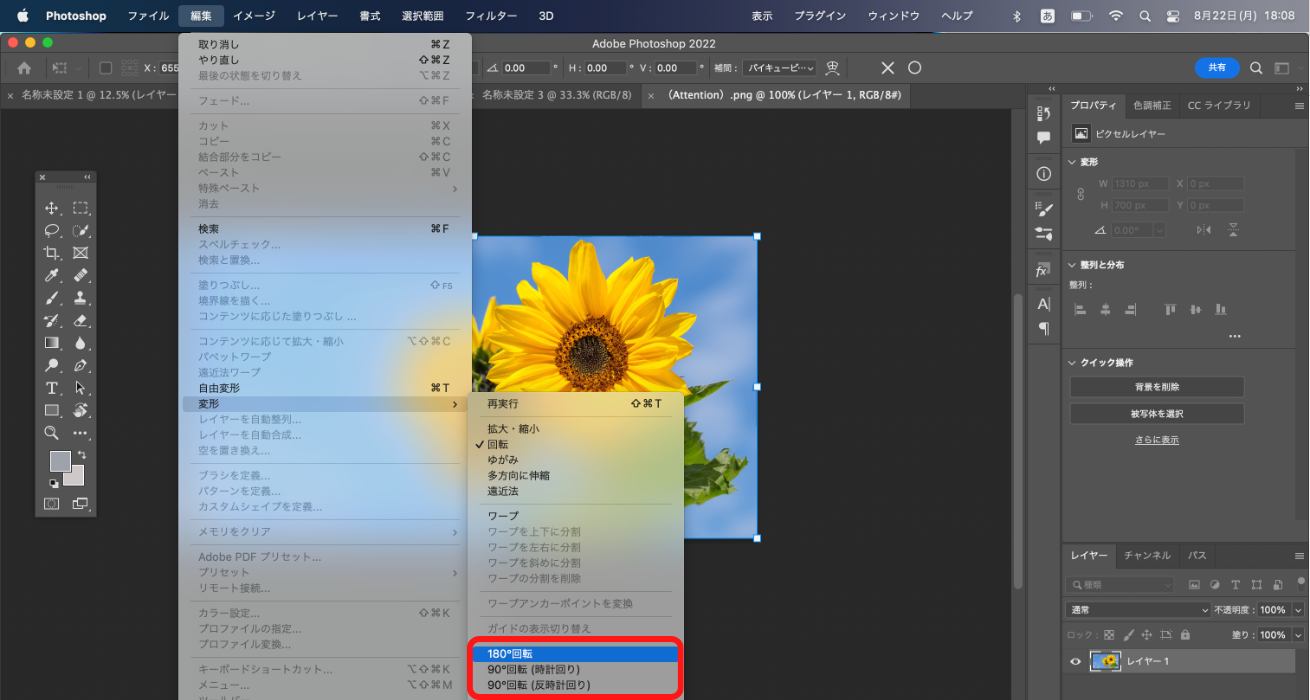The width and height of the screenshot is (1310, 700).
Task: Toggle visibility of レイヤー 1
Action: coord(1076,661)
